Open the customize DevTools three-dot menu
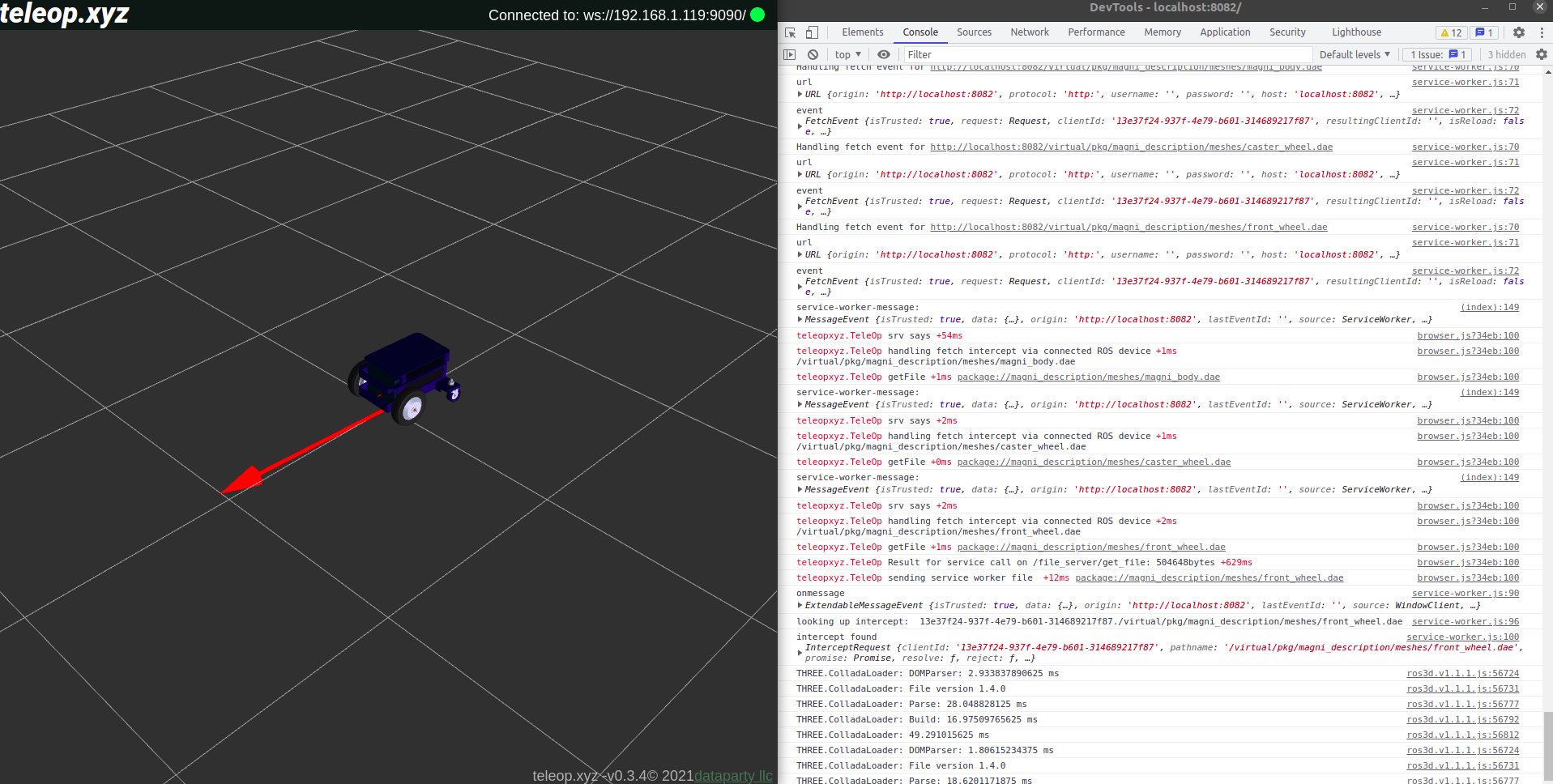Image resolution: width=1553 pixels, height=784 pixels. [x=1541, y=32]
